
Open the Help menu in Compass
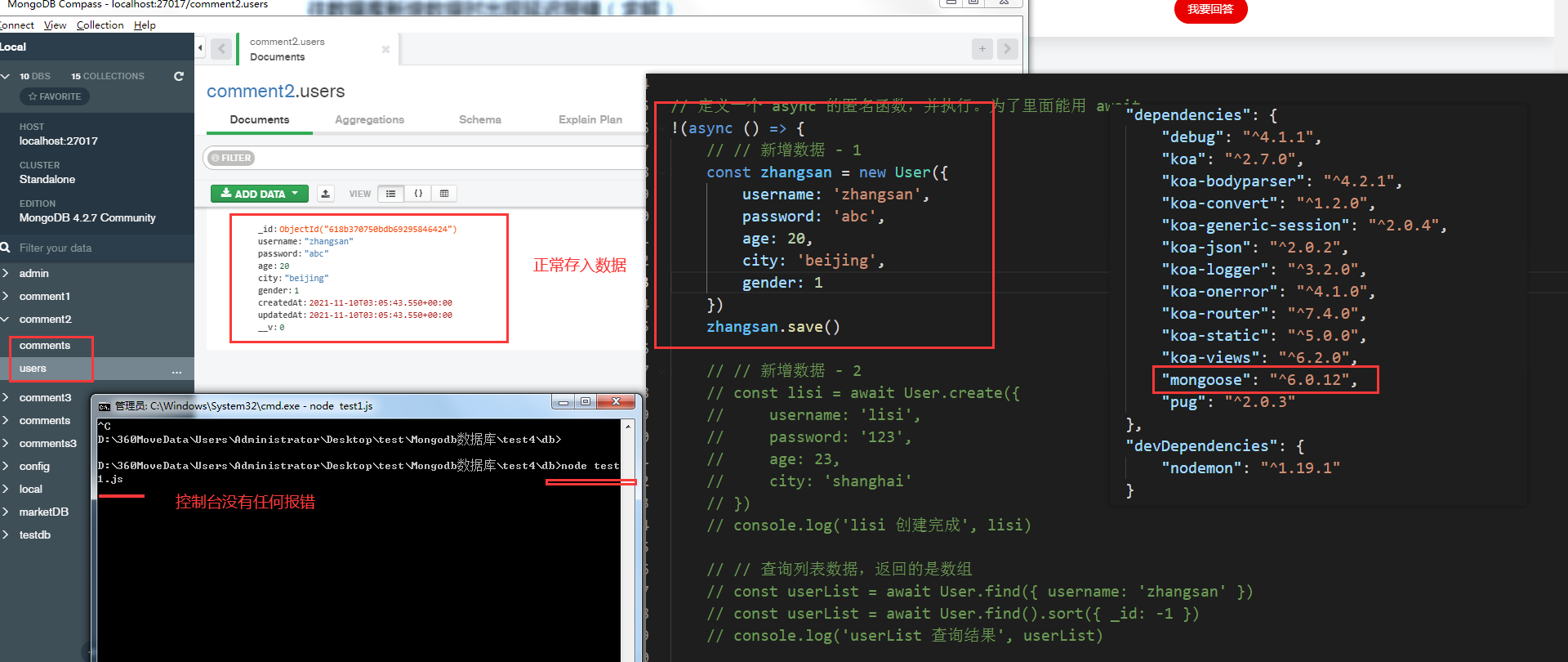click(145, 25)
